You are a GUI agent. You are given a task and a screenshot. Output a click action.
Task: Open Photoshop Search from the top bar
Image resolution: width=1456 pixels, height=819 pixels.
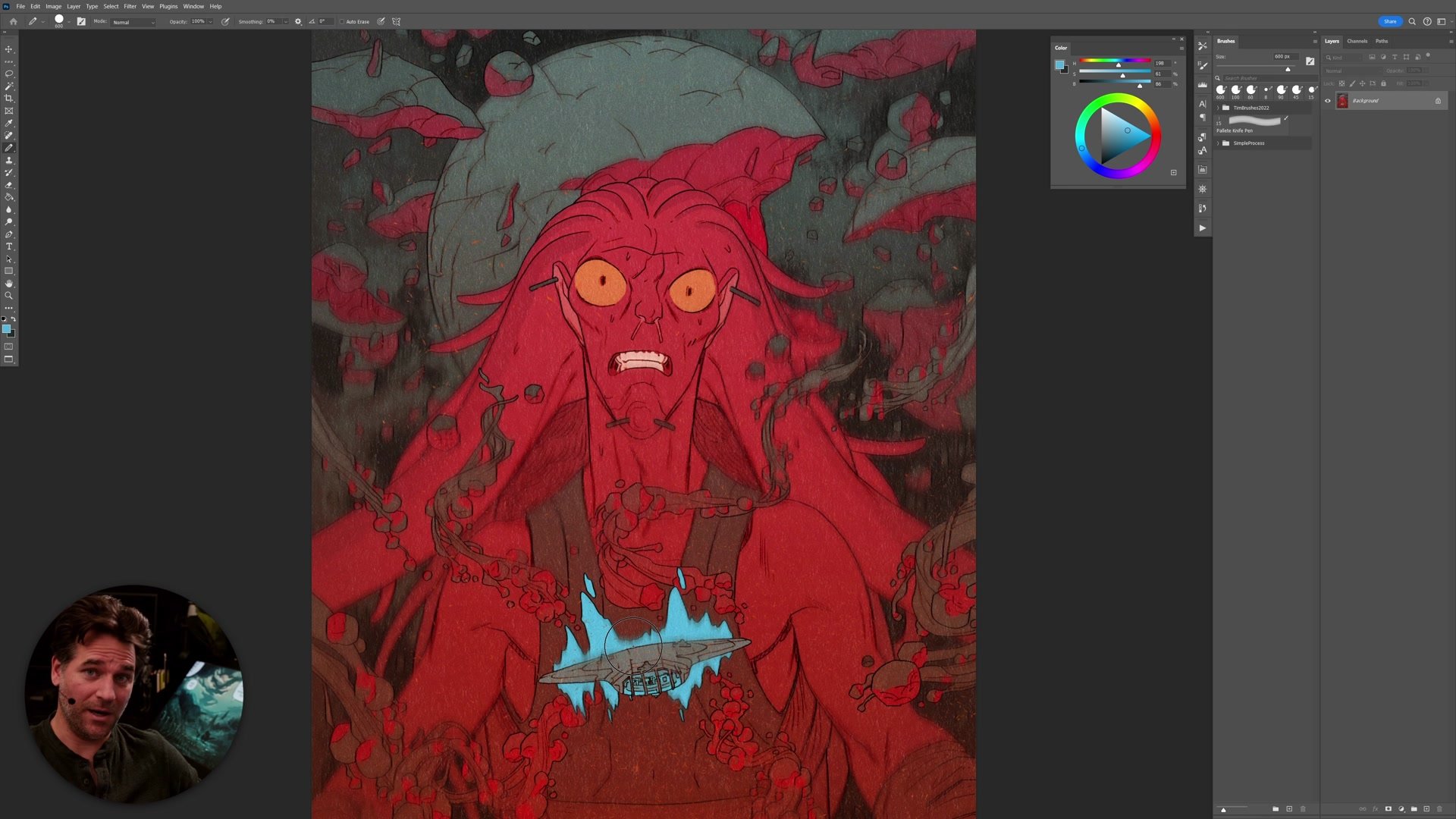(1411, 21)
